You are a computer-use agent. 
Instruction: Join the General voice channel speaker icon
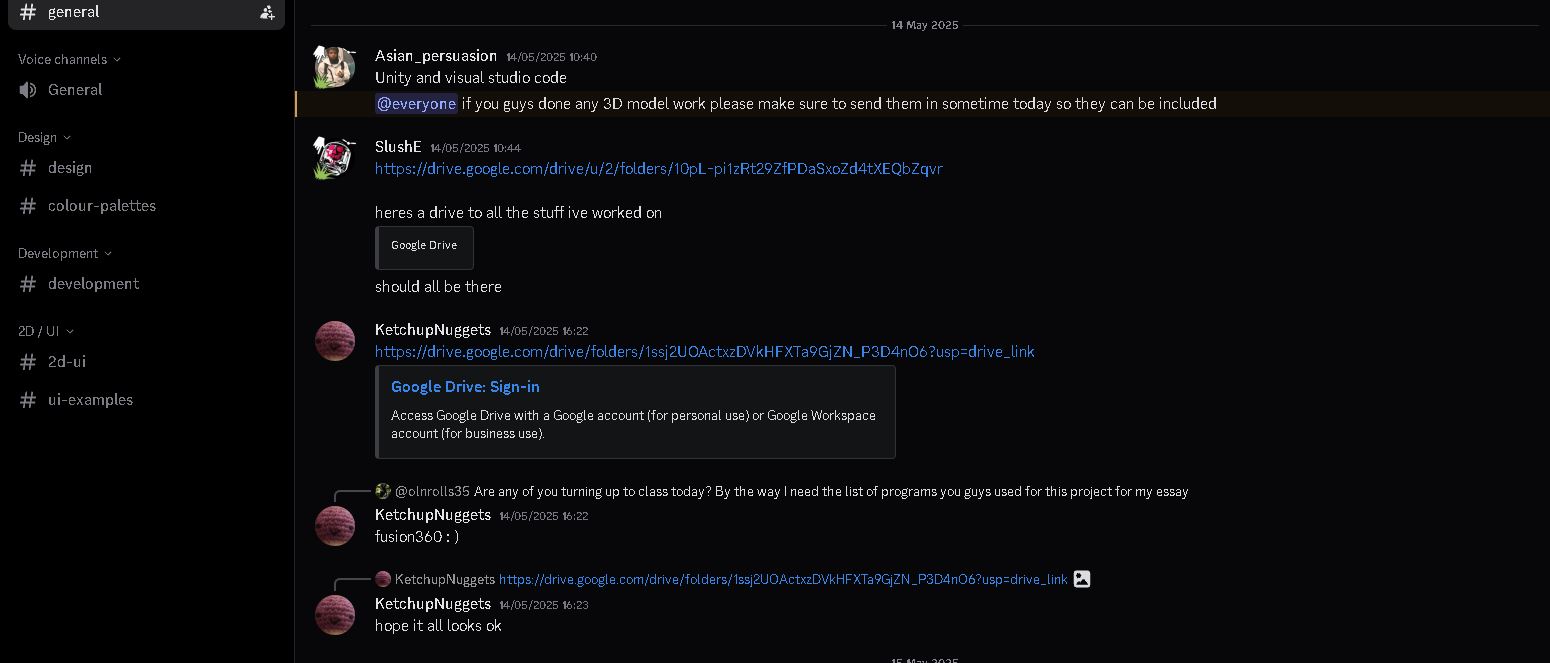[x=28, y=90]
